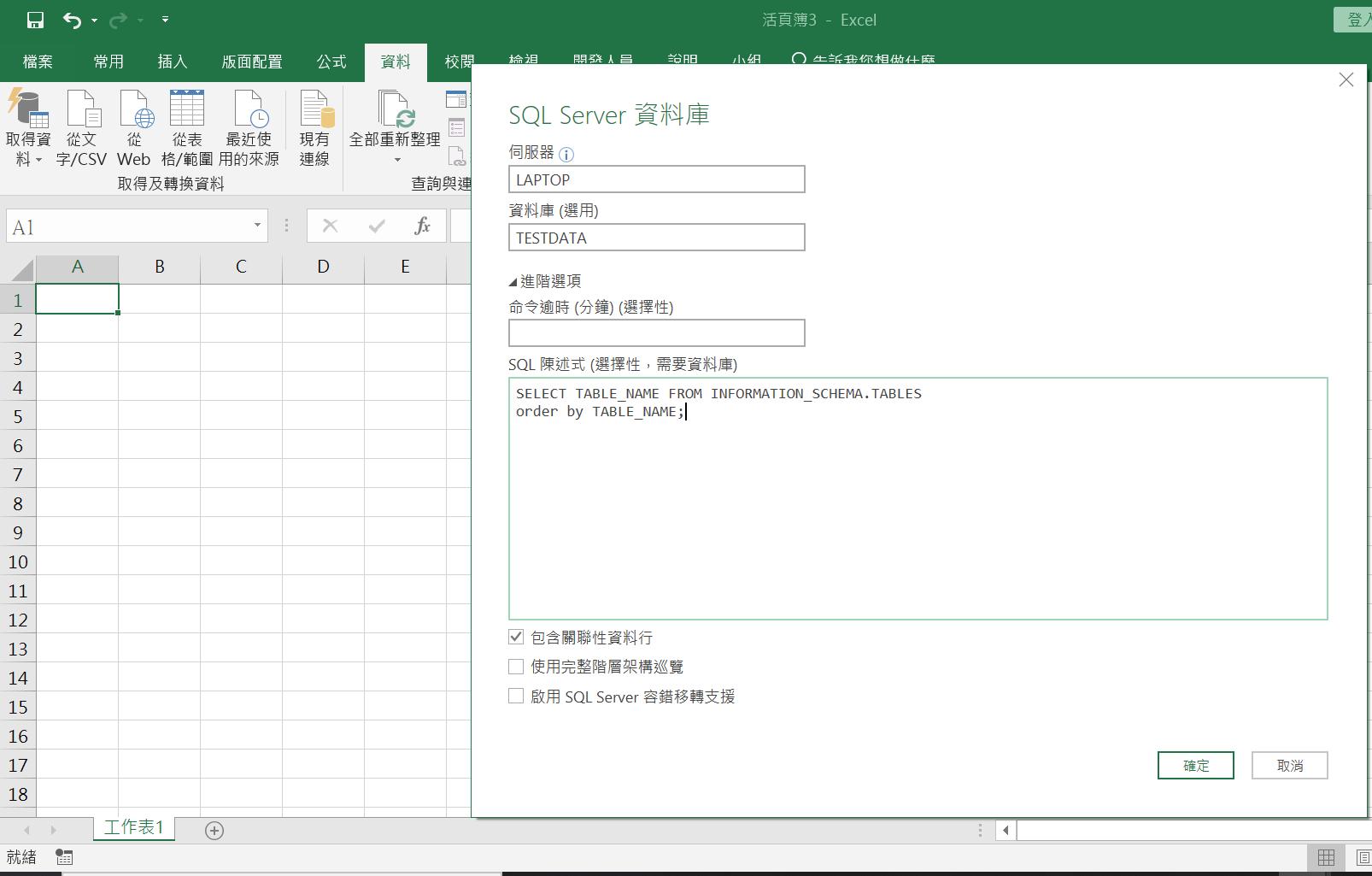Viewport: 1372px width, 876px height.
Task: Switch to Normal view icon in status bar
Action: [x=1326, y=857]
